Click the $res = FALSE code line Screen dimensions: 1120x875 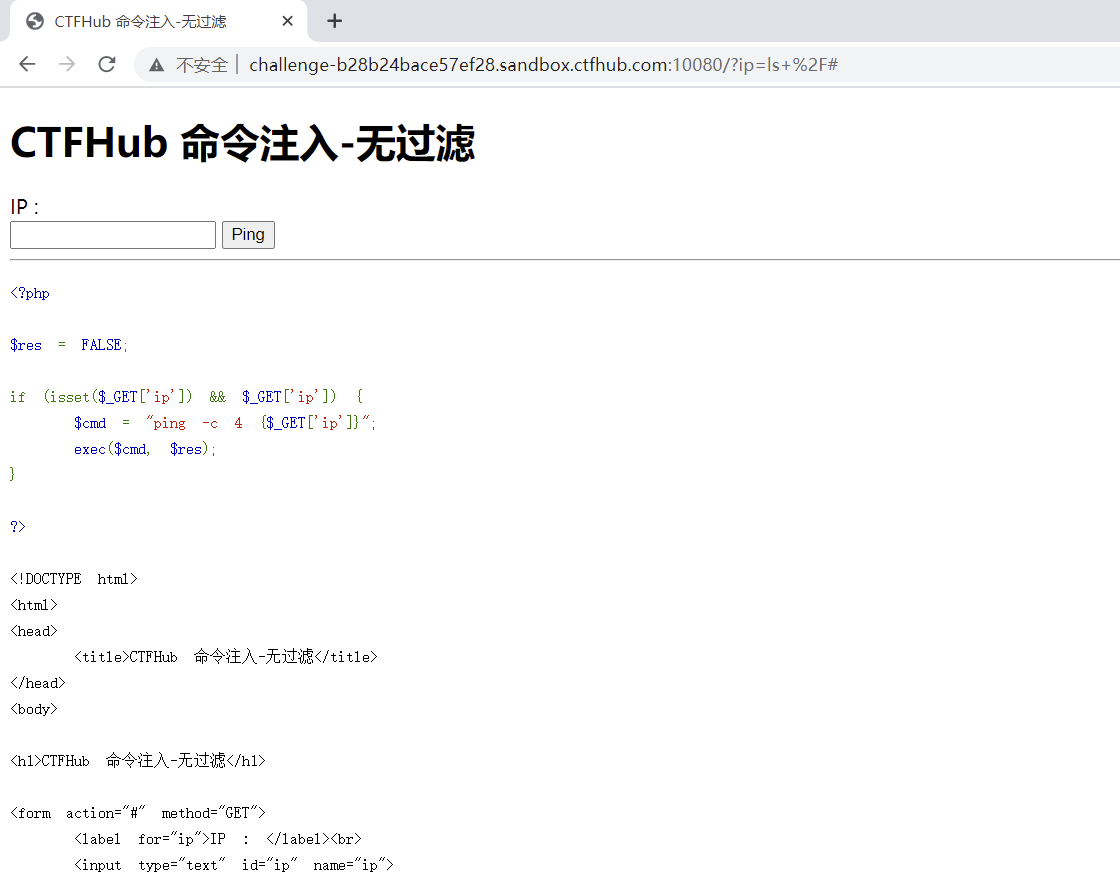pyautogui.click(x=69, y=345)
